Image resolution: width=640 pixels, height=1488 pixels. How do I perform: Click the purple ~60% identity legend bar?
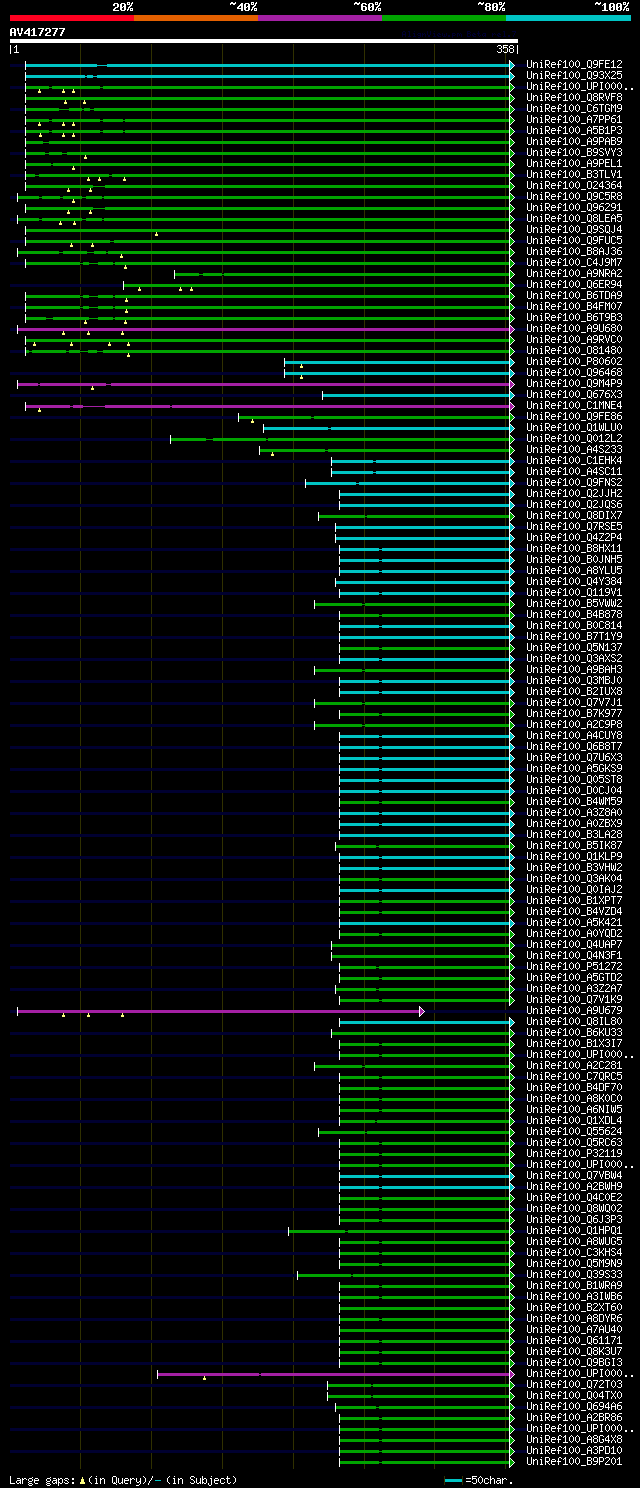(x=319, y=17)
